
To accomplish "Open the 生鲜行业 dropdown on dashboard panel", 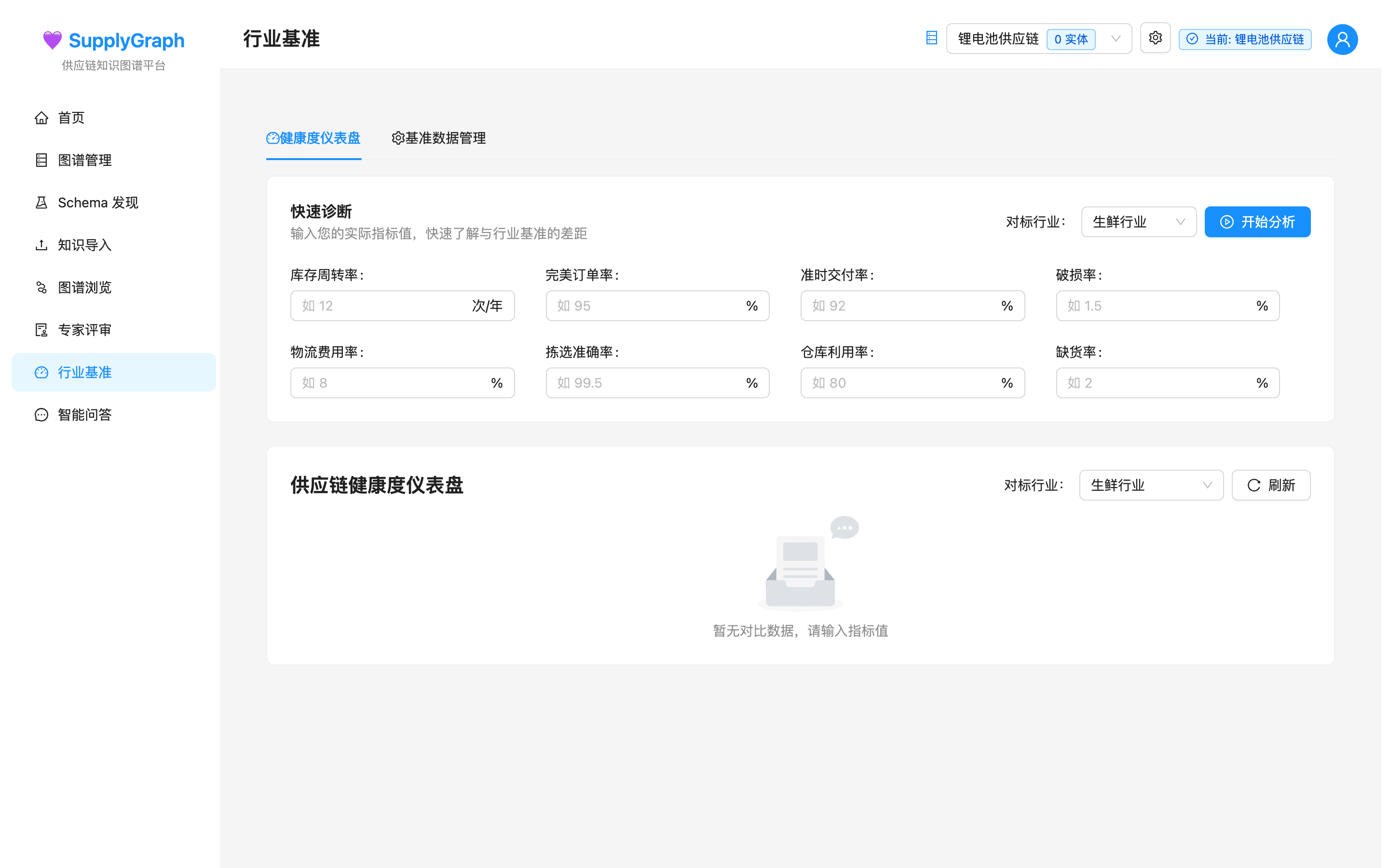I will pyautogui.click(x=1151, y=485).
